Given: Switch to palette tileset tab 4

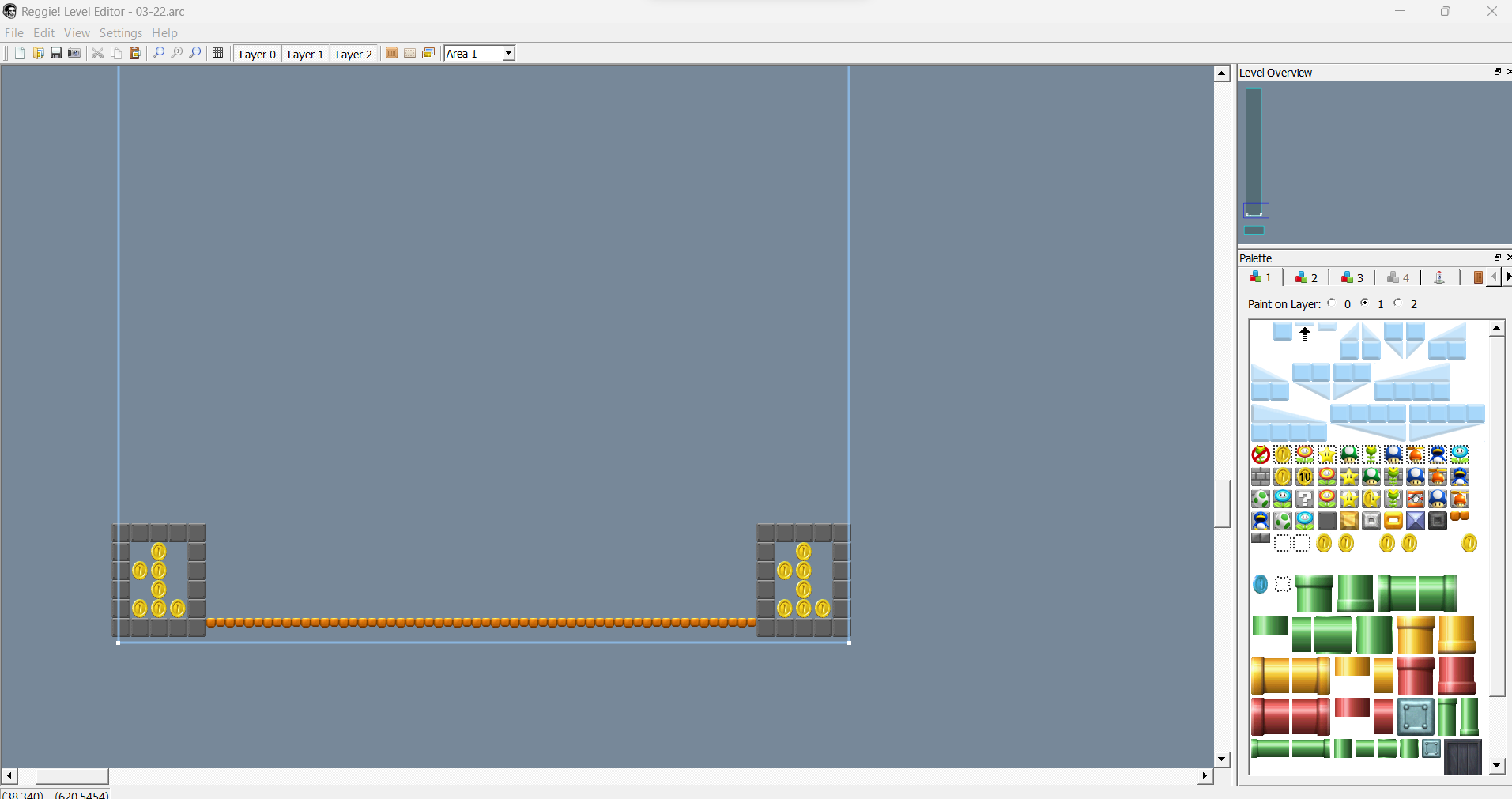Looking at the screenshot, I should (1398, 277).
